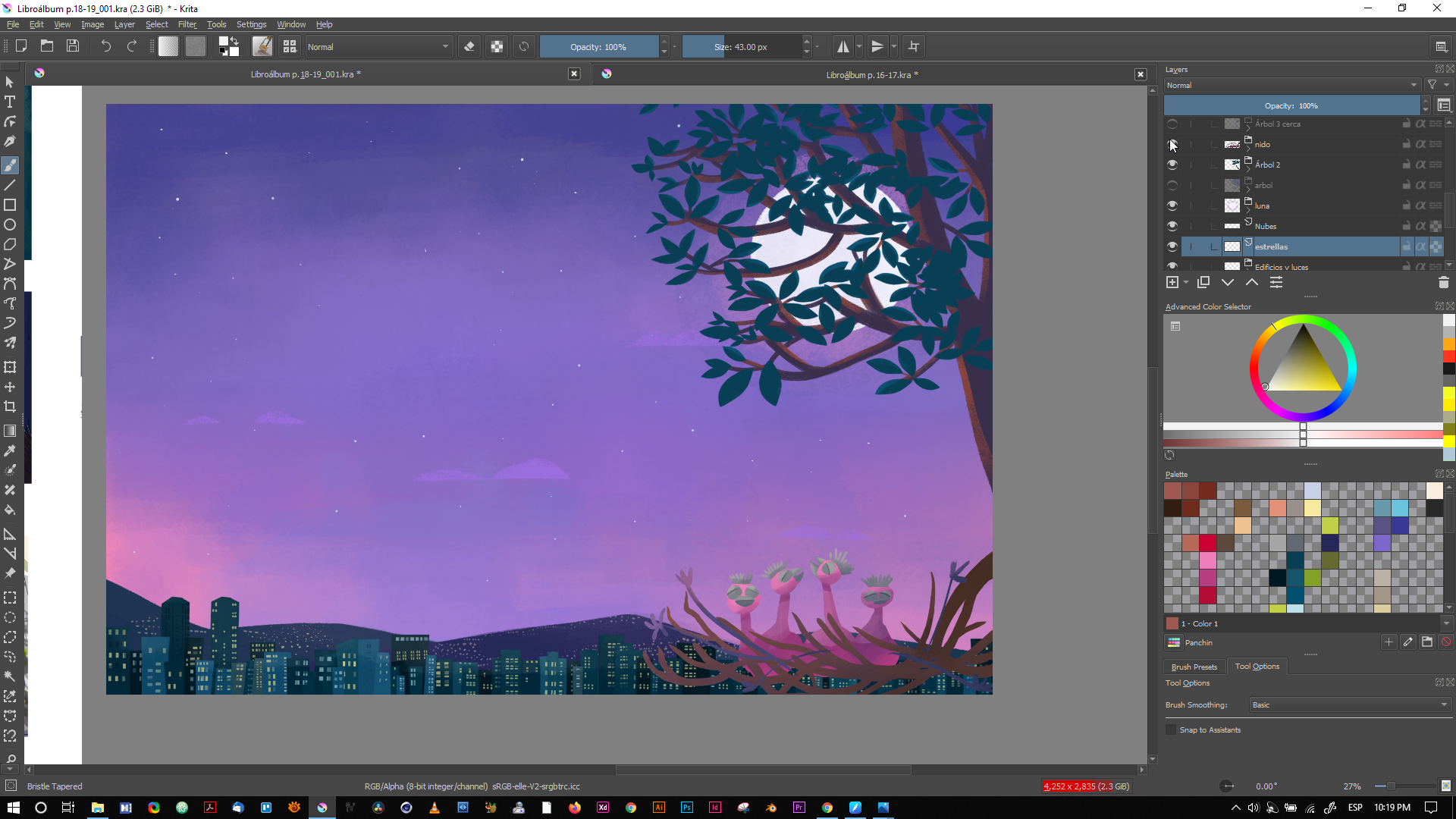Viewport: 1456px width, 819px height.
Task: Open the brush presets chooser grid
Action: 290,46
